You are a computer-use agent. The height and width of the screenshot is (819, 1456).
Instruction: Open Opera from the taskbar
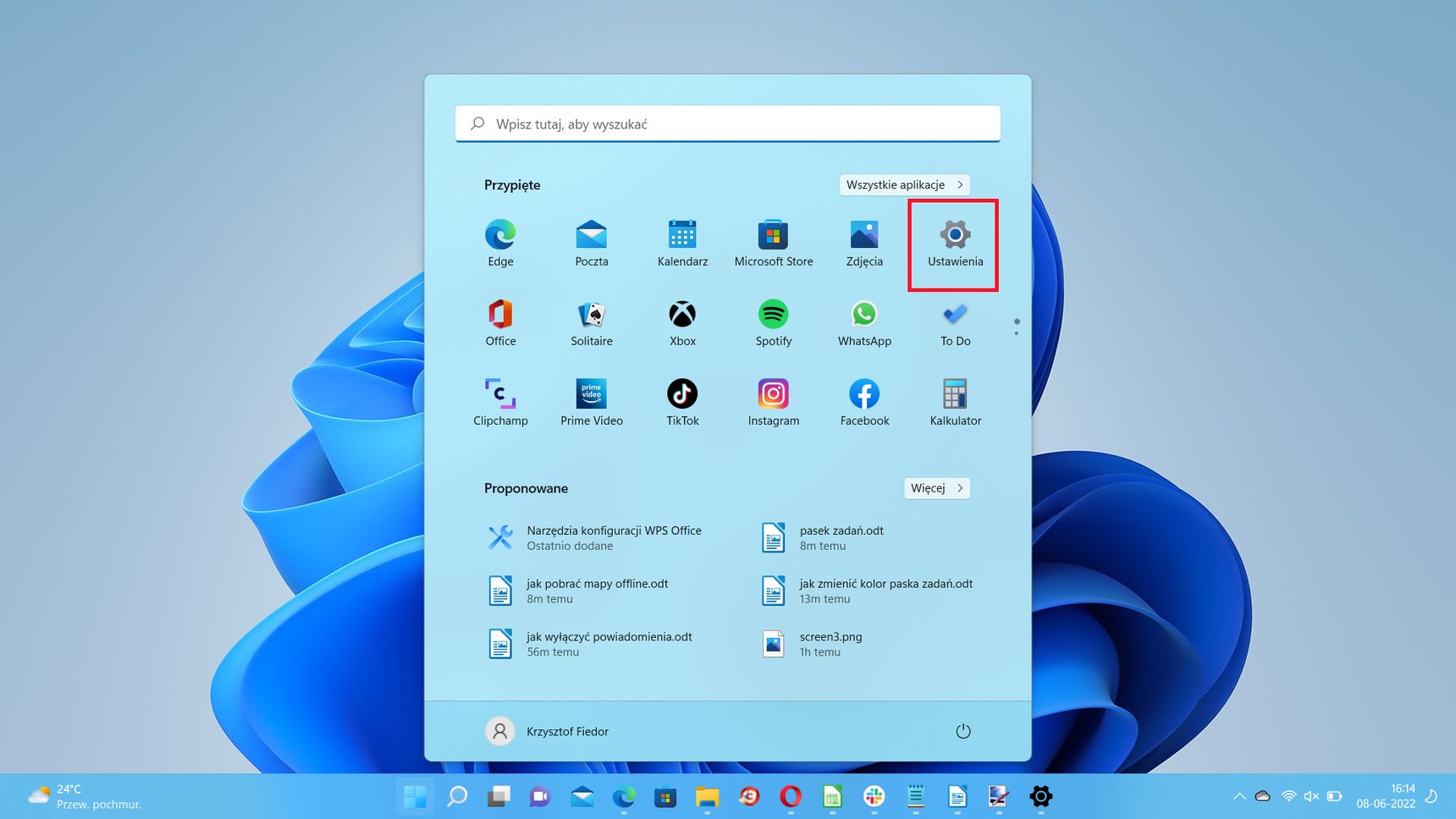[x=791, y=796]
